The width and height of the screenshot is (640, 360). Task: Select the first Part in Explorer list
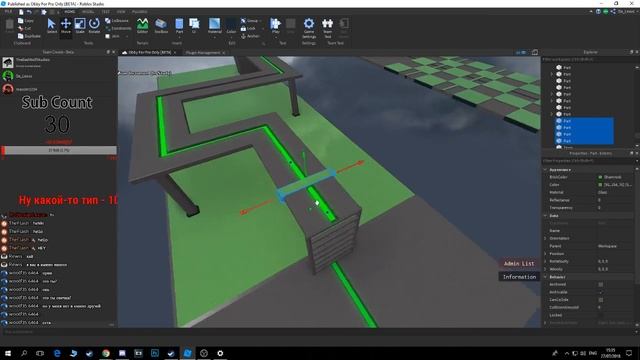point(563,67)
